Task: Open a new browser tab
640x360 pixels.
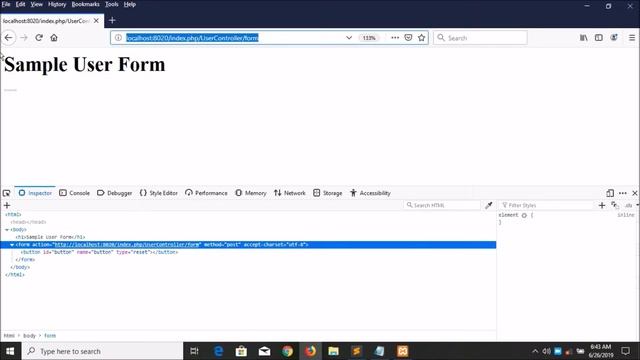Action: 112,20
